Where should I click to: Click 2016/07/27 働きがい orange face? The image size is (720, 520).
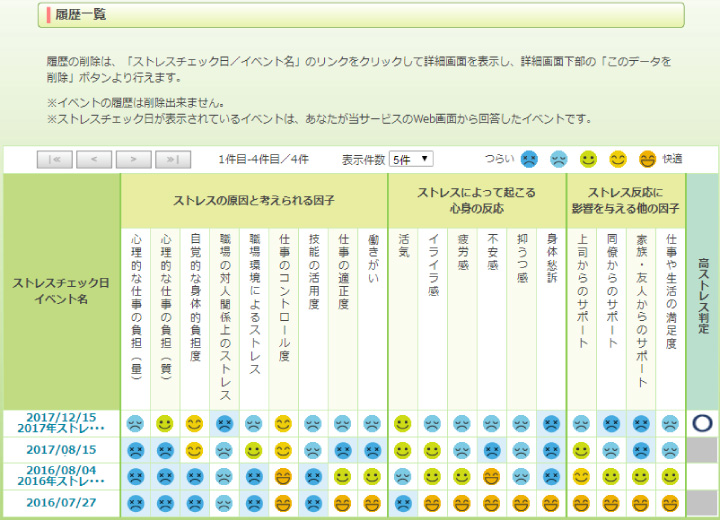372,503
